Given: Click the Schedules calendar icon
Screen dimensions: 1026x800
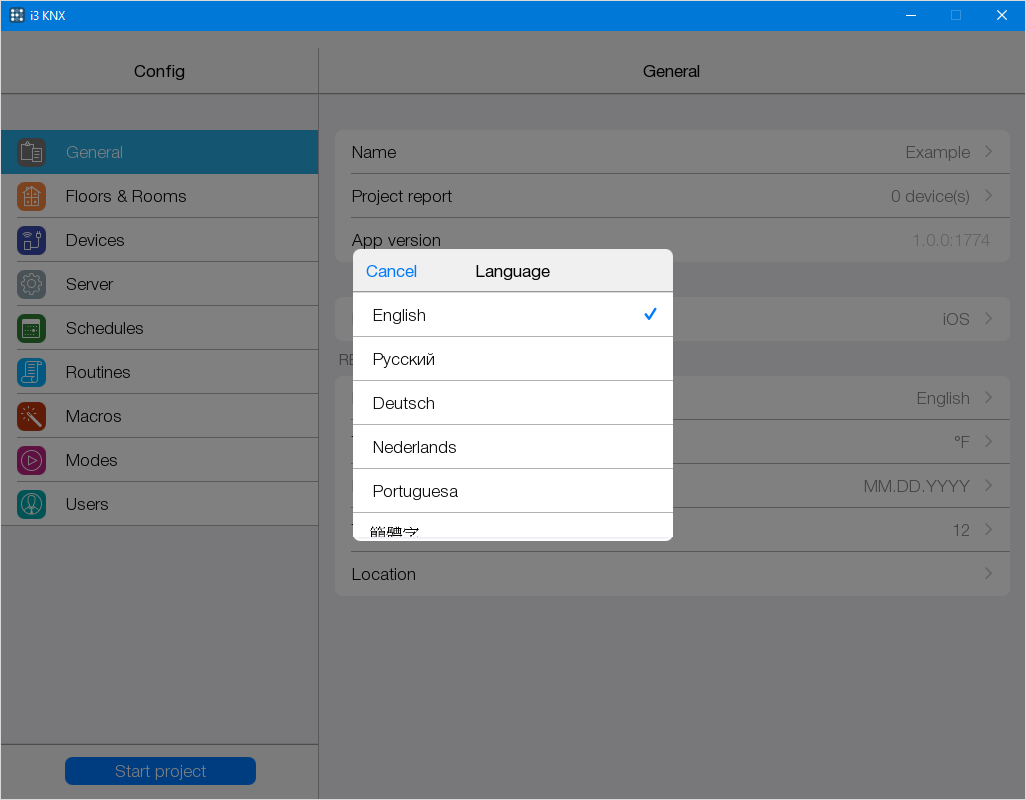Looking at the screenshot, I should tap(31, 328).
